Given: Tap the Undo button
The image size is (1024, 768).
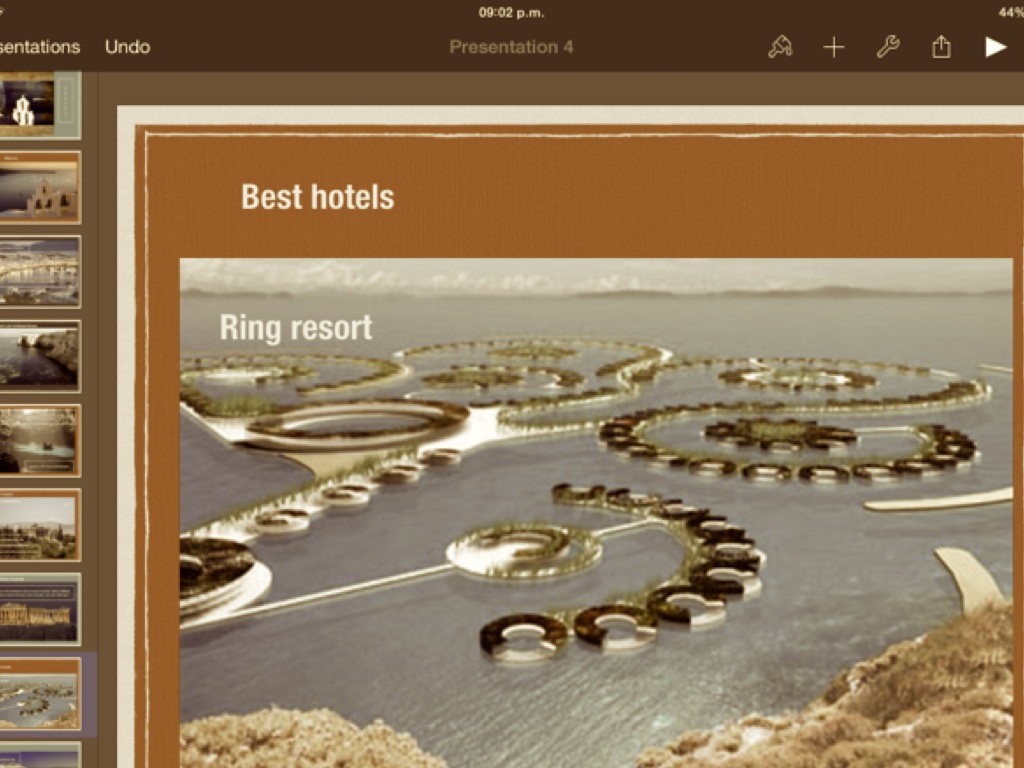Looking at the screenshot, I should (127, 47).
